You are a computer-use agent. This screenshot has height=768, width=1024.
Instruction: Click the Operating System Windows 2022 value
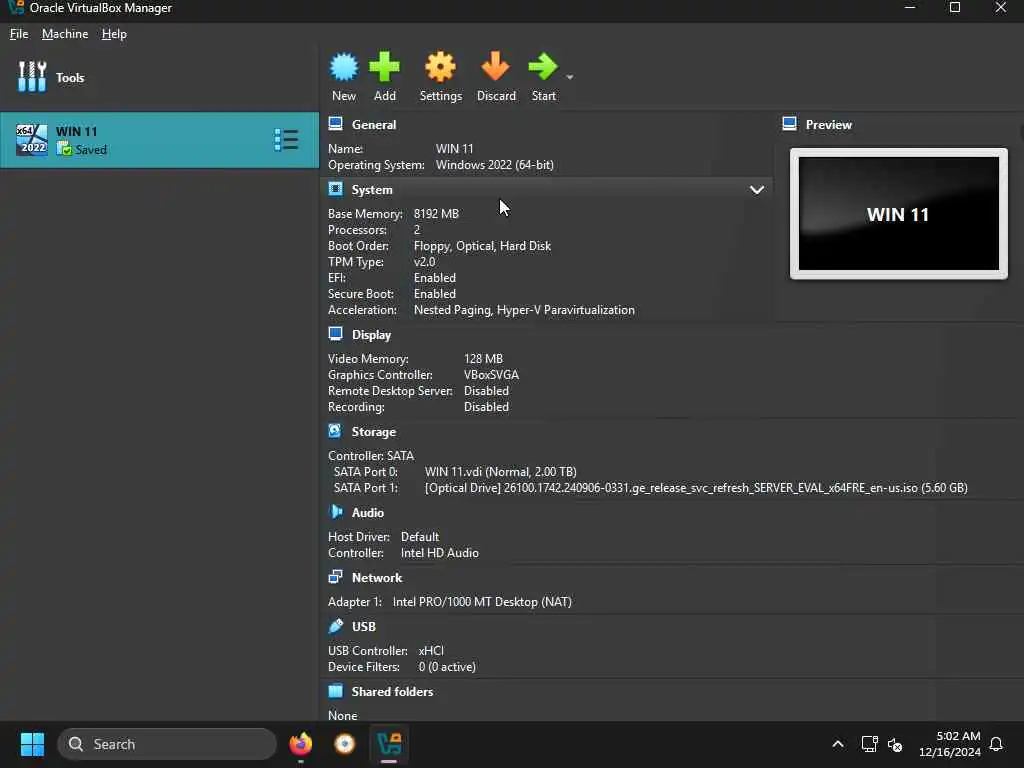click(494, 165)
